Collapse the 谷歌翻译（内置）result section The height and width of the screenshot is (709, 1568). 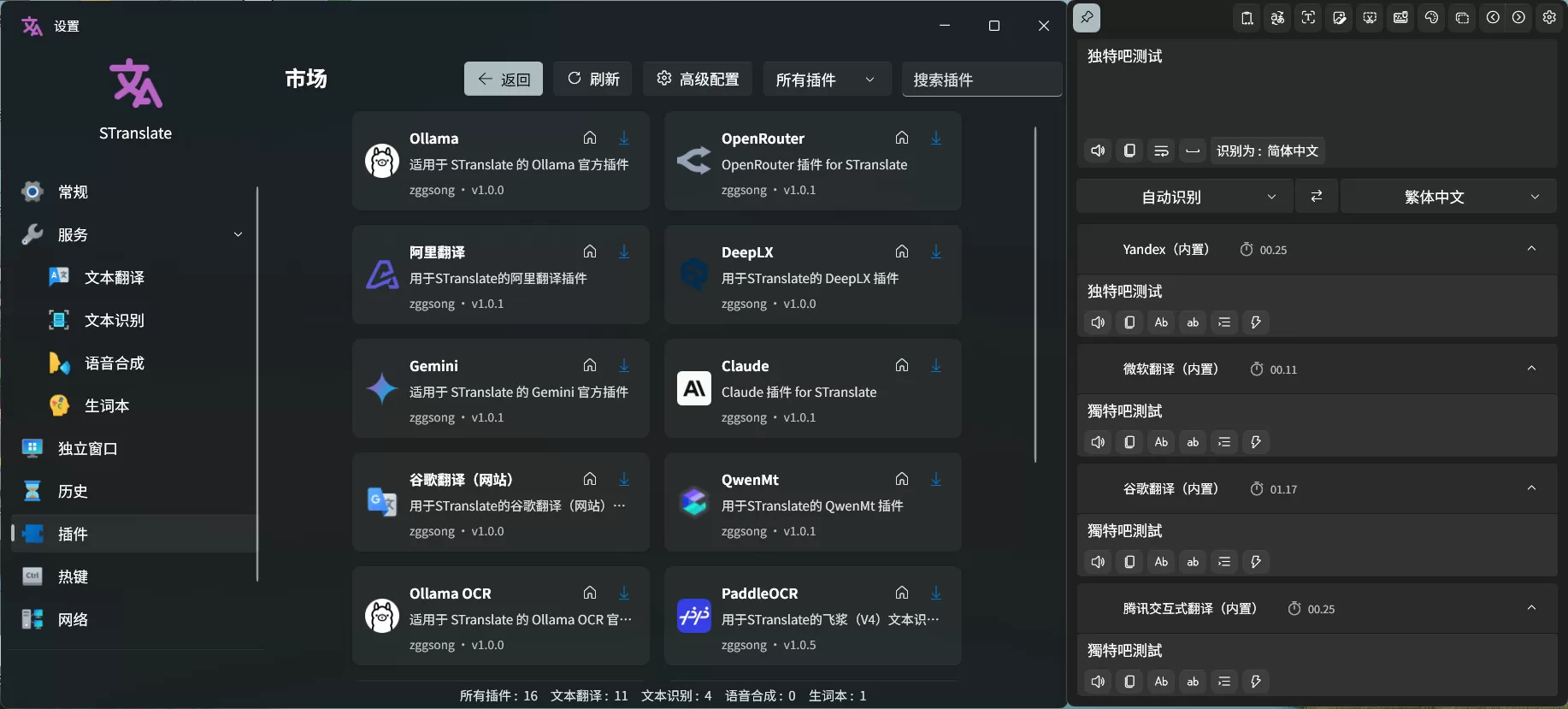[x=1531, y=488]
